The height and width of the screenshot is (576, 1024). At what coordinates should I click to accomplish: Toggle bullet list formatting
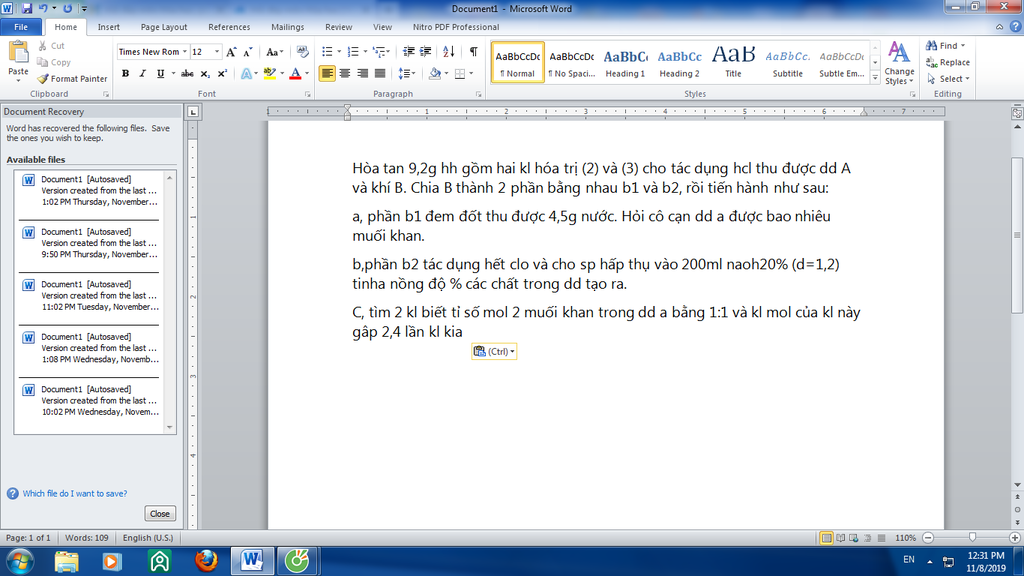coord(327,52)
